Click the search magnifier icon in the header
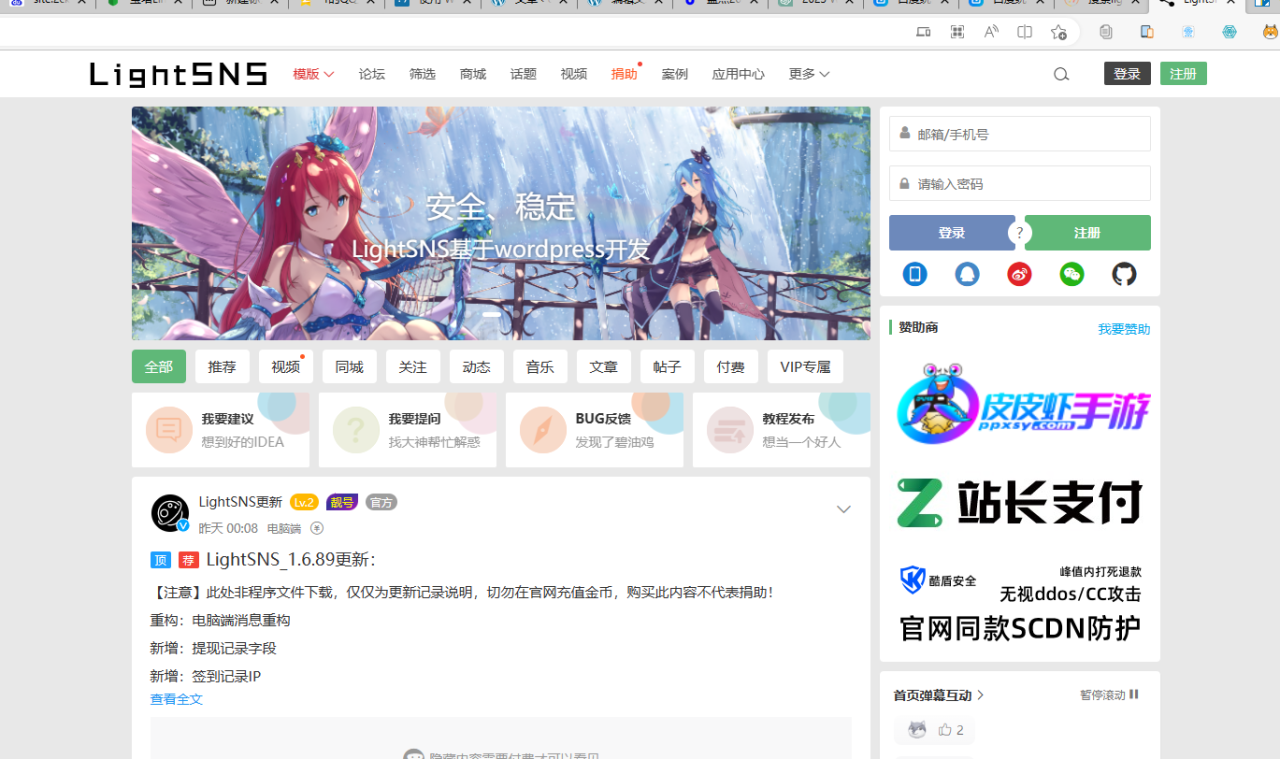 pyautogui.click(x=1061, y=74)
